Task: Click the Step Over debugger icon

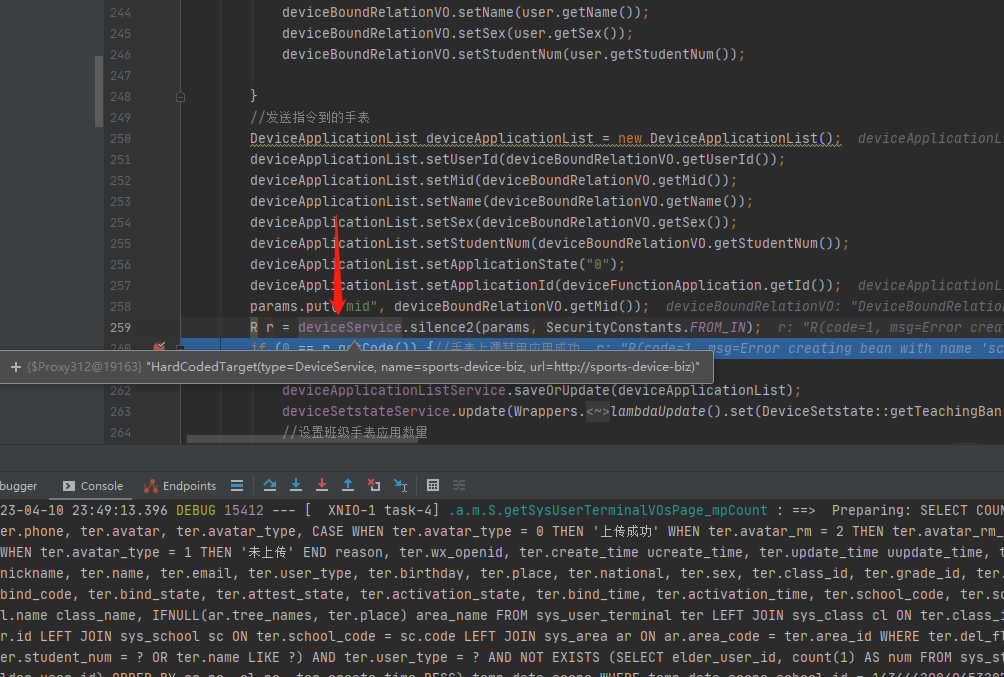Action: click(270, 486)
